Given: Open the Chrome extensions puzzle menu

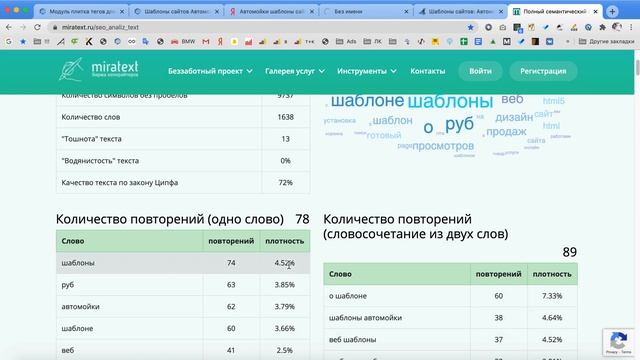Looking at the screenshot, I should 602,27.
